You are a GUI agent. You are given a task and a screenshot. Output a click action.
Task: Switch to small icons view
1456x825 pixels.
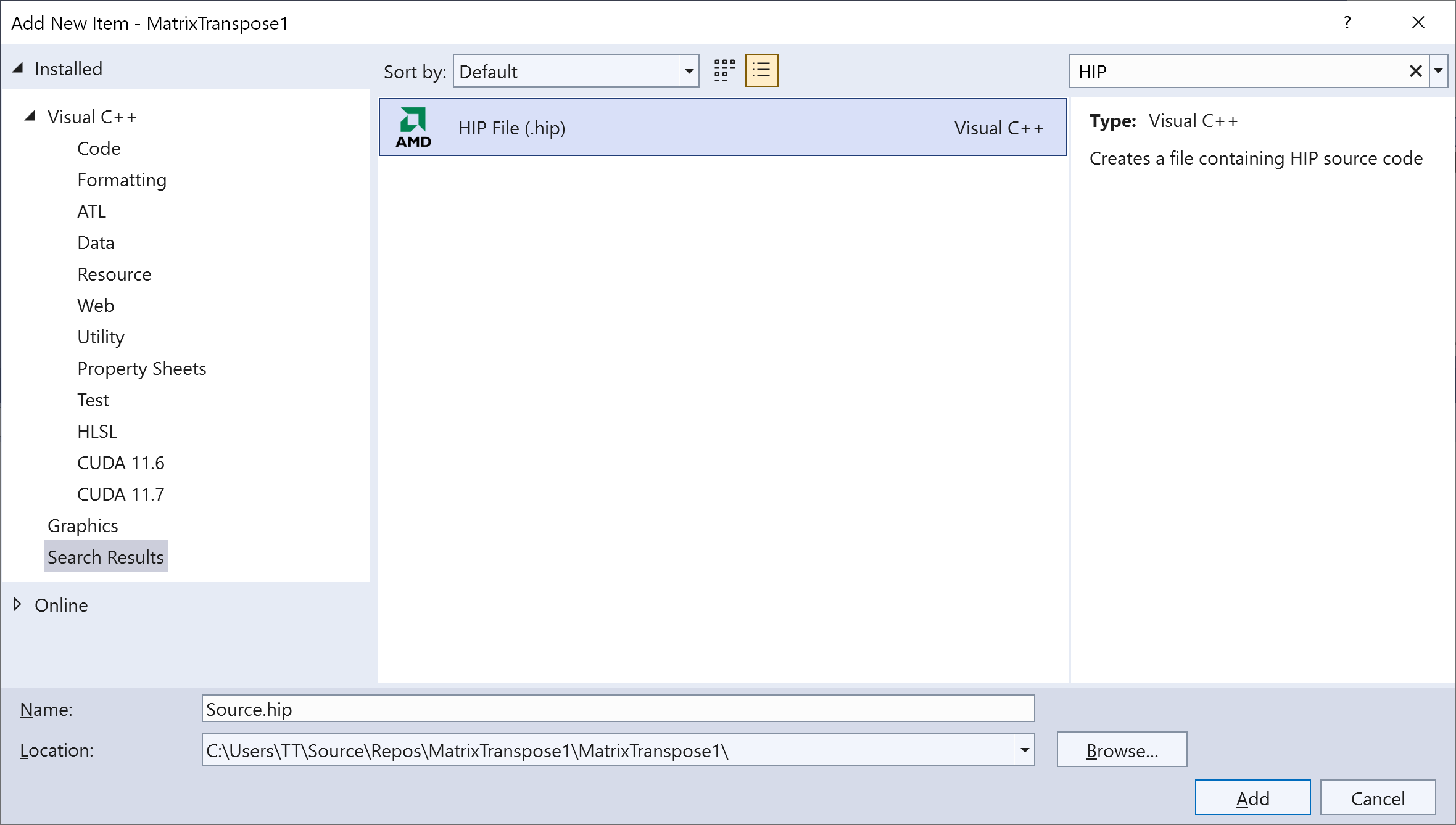(724, 71)
